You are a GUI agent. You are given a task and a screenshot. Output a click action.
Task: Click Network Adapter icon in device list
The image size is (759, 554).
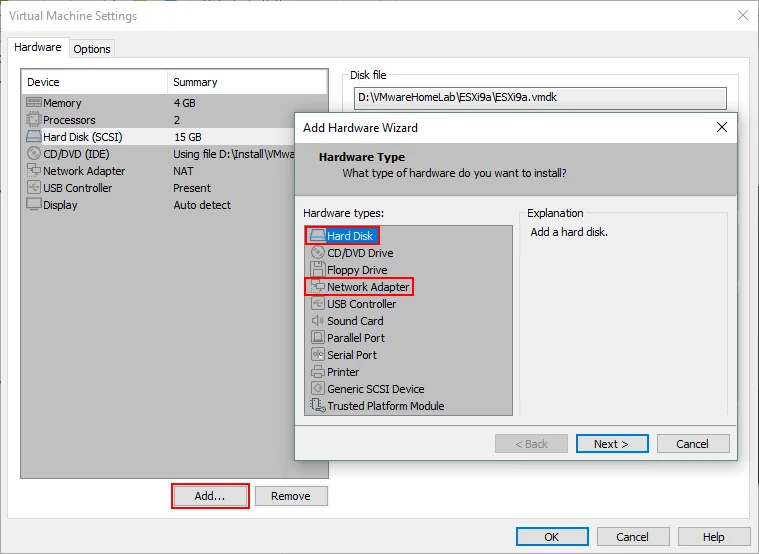[34, 170]
